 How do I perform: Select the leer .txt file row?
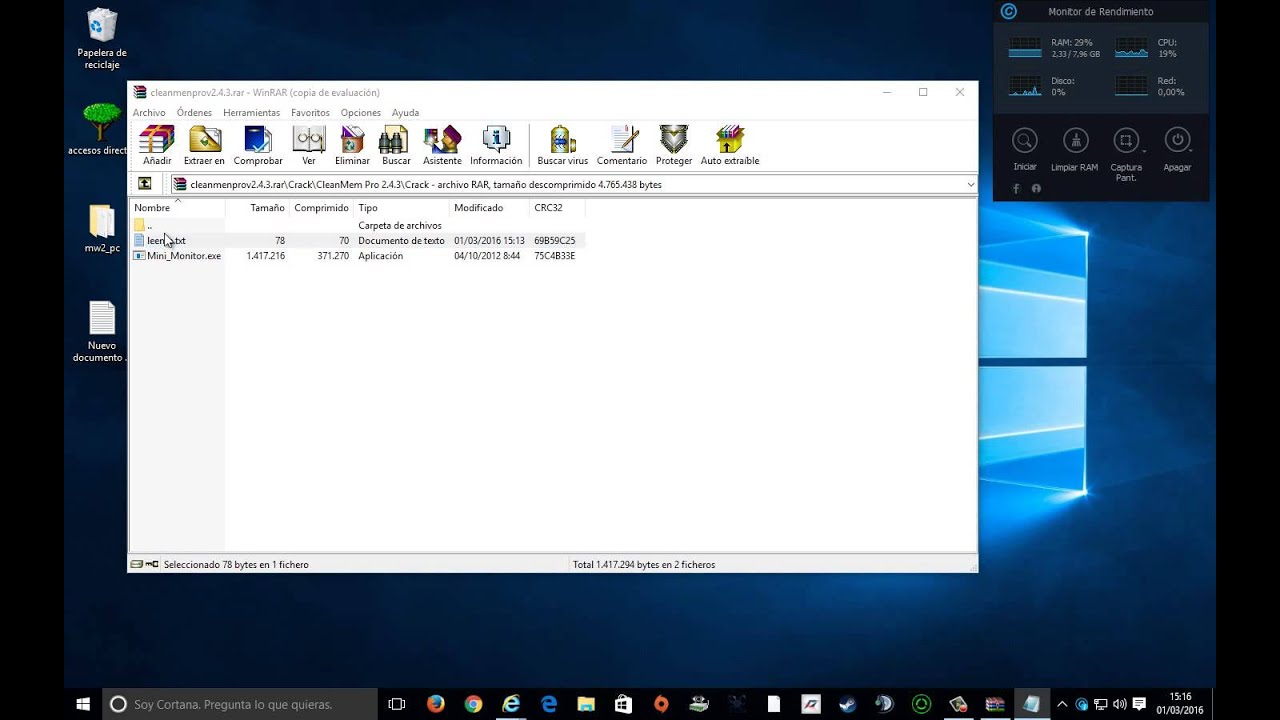pos(358,240)
